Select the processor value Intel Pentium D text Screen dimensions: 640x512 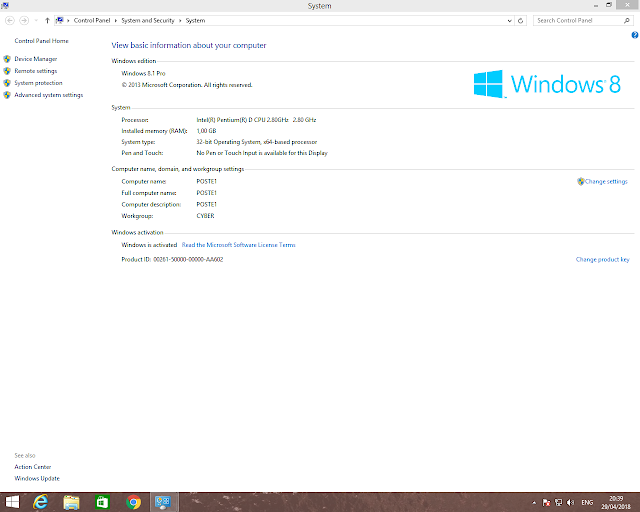(256, 120)
